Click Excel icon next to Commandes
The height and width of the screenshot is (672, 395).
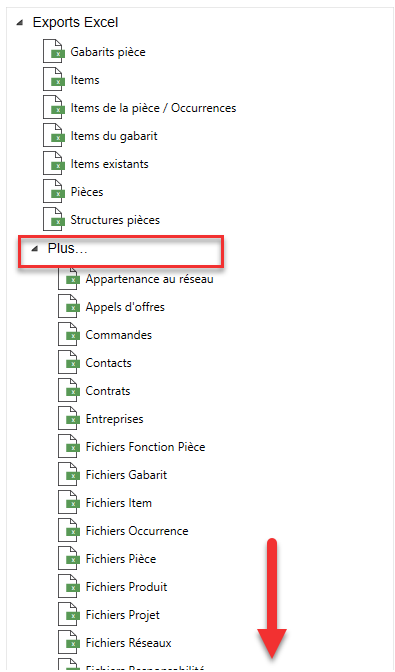click(69, 335)
